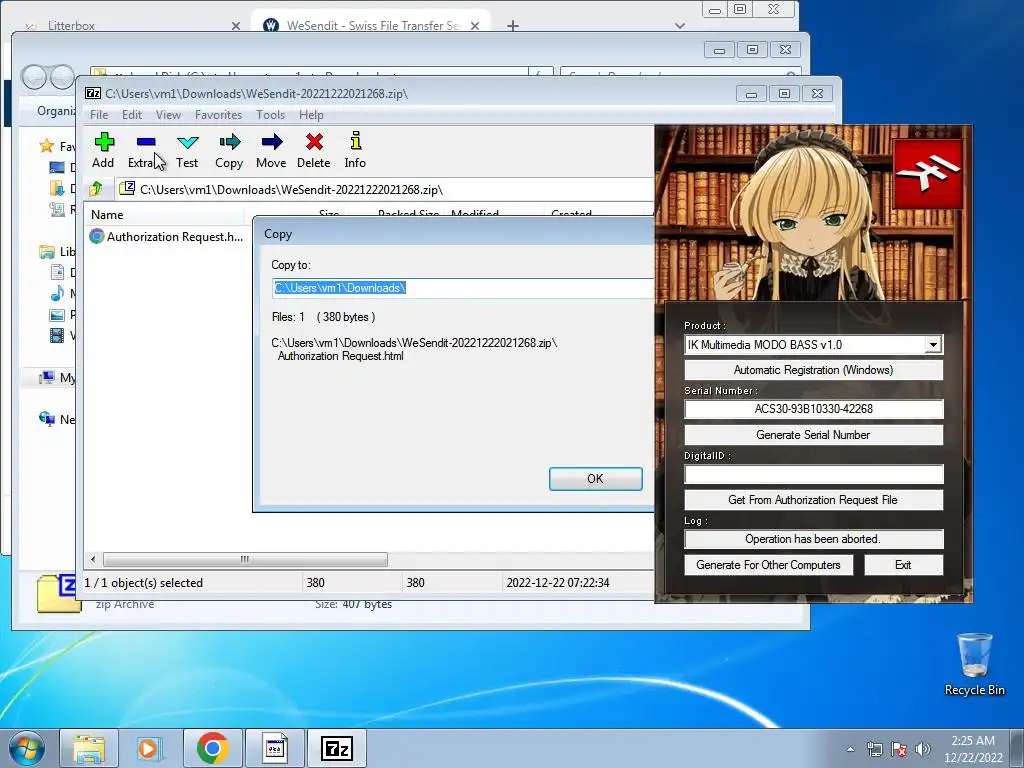The image size is (1024, 768).
Task: Click Libraries in Explorer sidebar
Action: 56,251
